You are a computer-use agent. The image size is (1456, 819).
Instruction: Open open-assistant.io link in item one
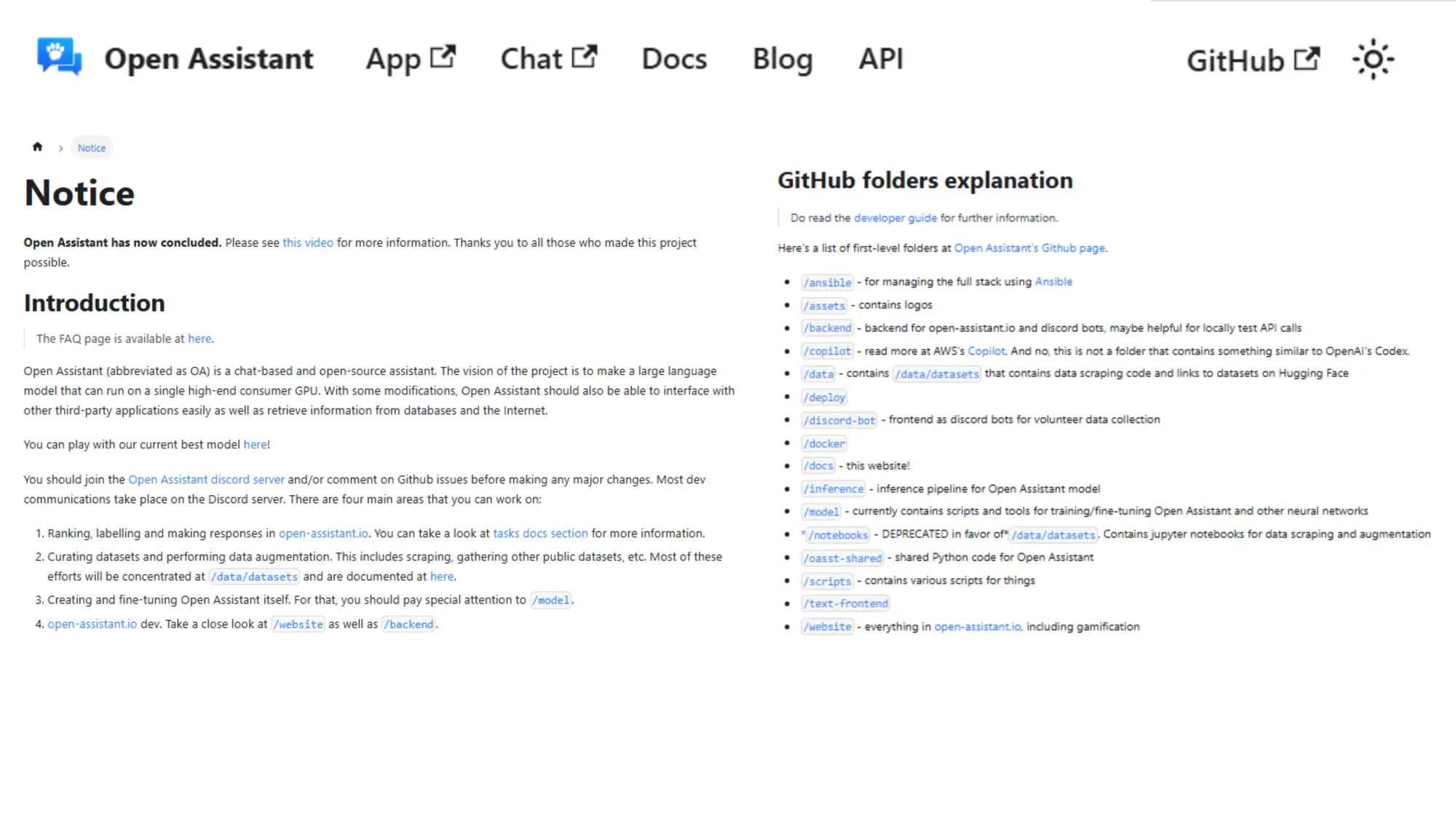click(x=324, y=533)
